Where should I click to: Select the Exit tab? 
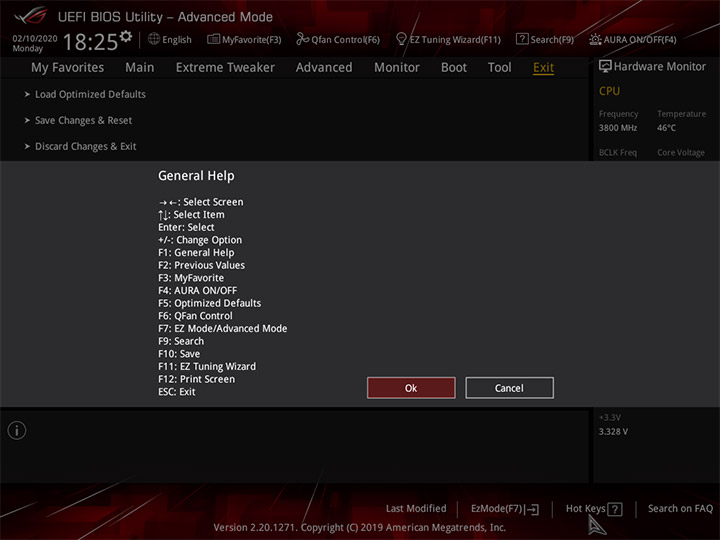pos(543,68)
